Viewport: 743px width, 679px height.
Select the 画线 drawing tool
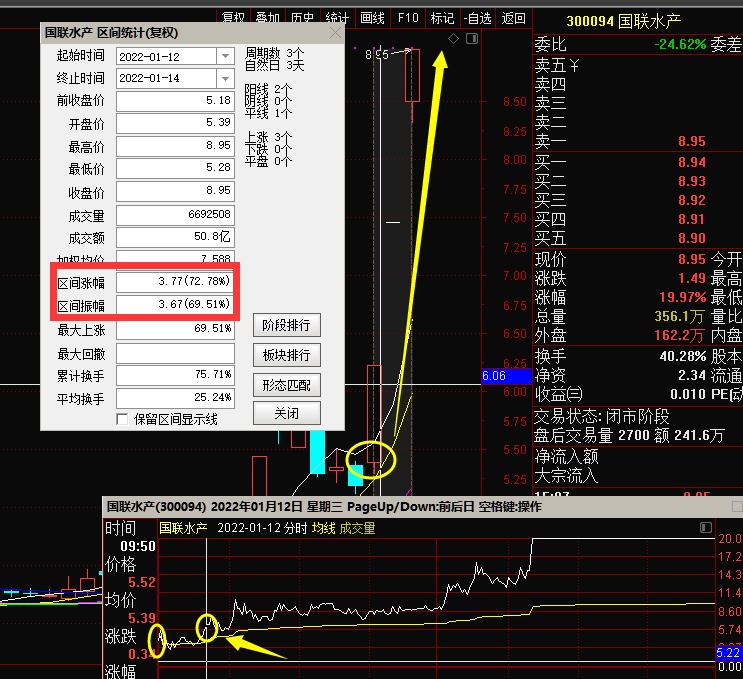coord(372,18)
